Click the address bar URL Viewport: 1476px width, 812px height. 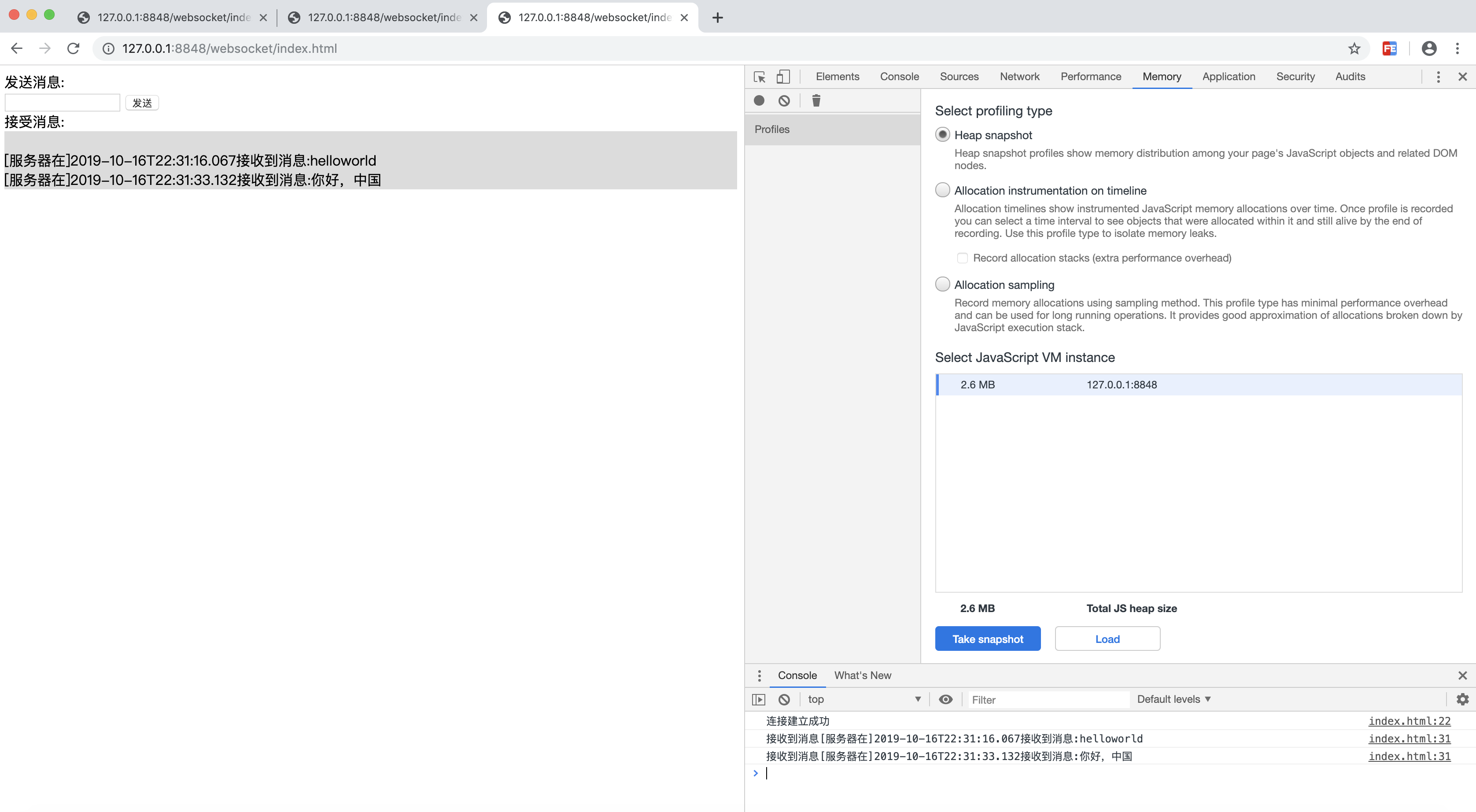pyautogui.click(x=229, y=49)
